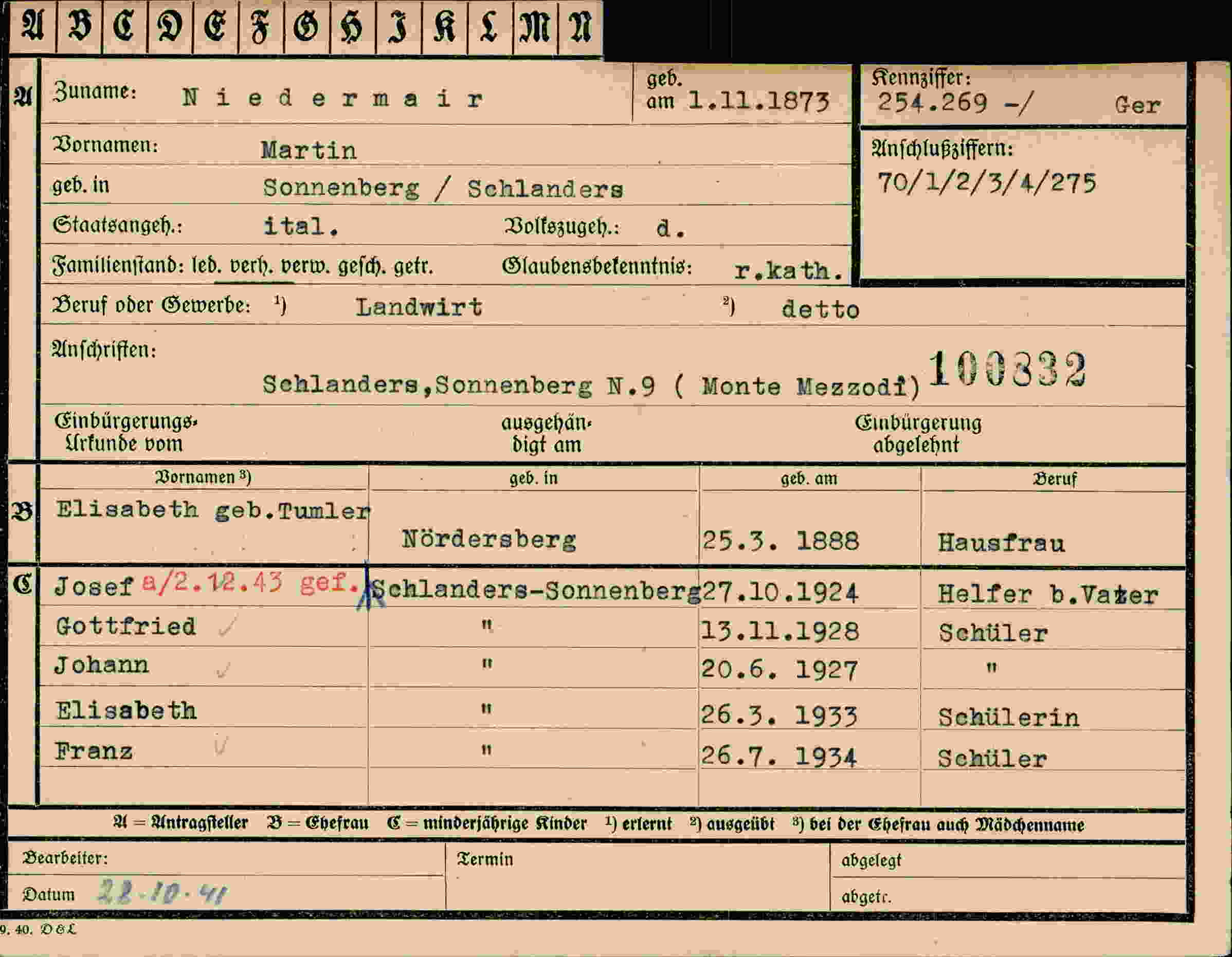Click the 'Ger' code beside Kennziffer
Screen dimensions: 1232x957
[1137, 105]
